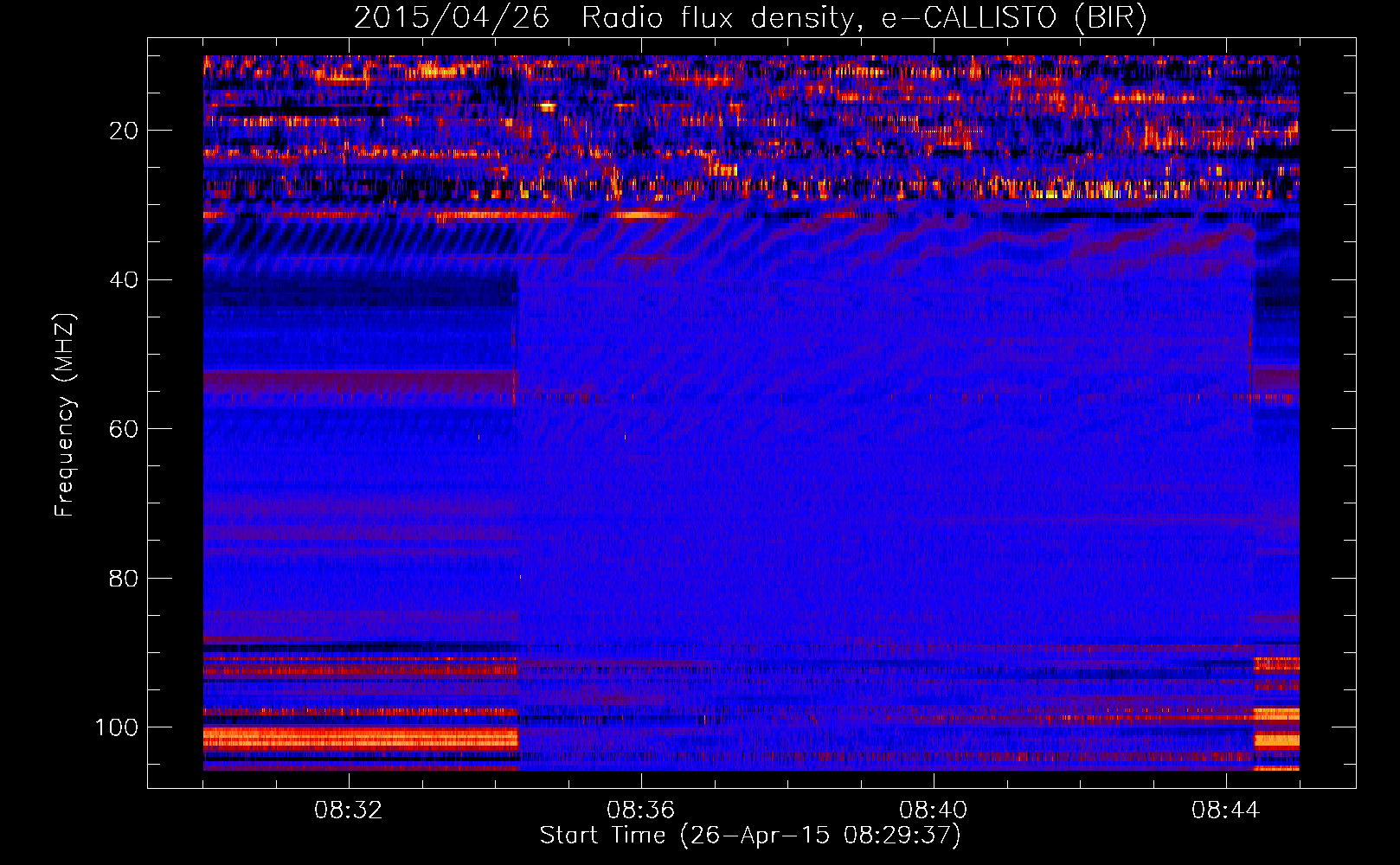This screenshot has width=1400, height=865.
Task: Click the 80 frequency tick label
Action: pyautogui.click(x=124, y=578)
